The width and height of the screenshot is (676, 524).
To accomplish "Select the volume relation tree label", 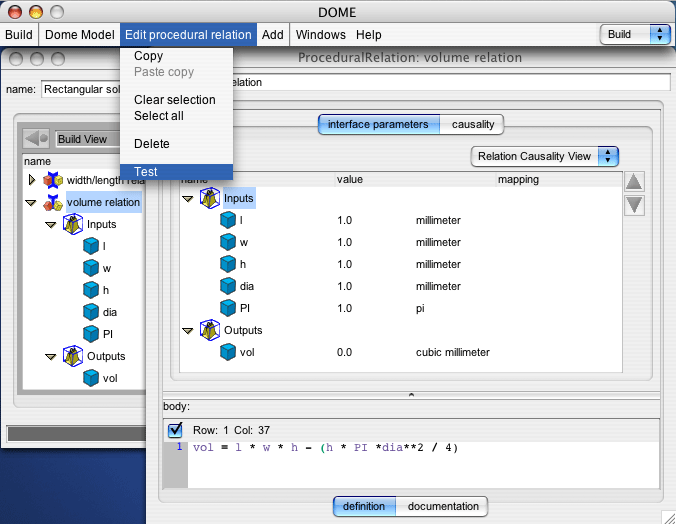I will (x=103, y=202).
